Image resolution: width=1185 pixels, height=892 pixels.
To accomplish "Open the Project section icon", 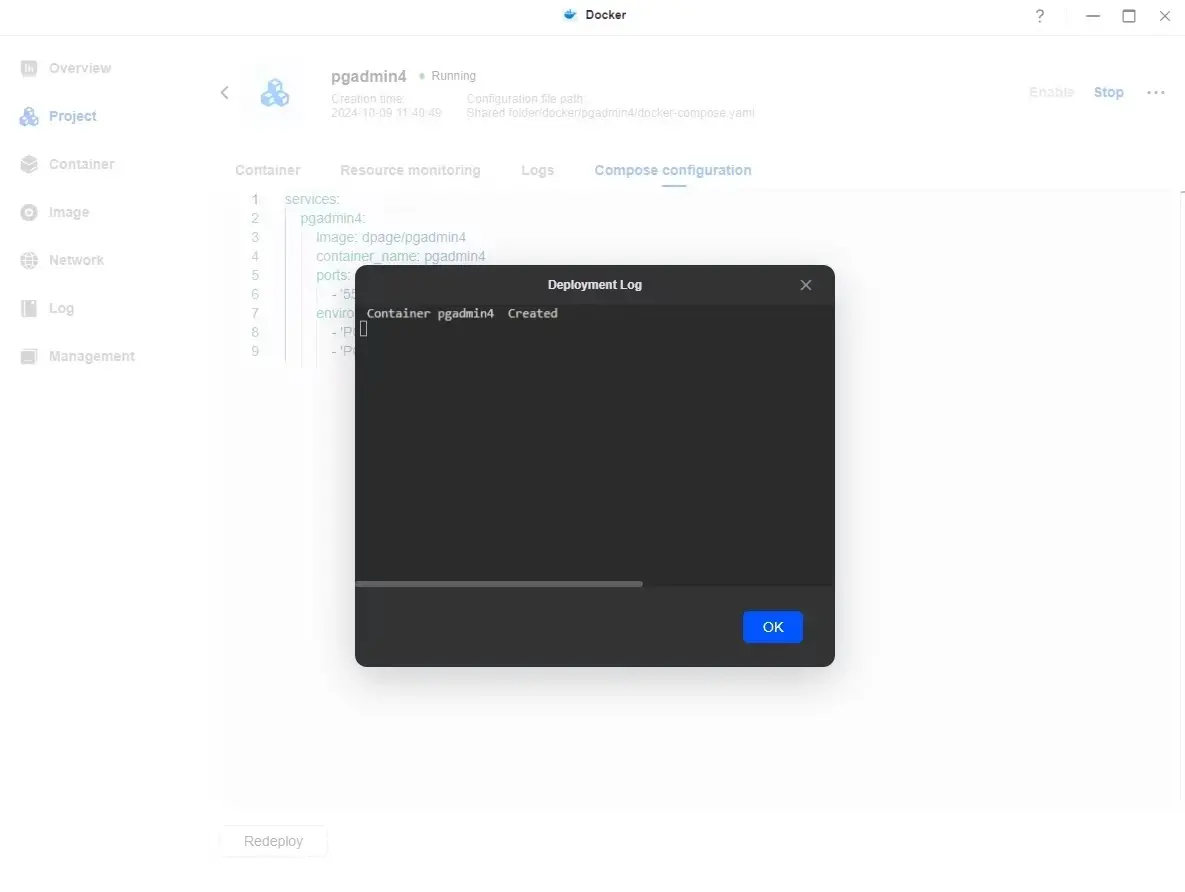I will [x=29, y=117].
